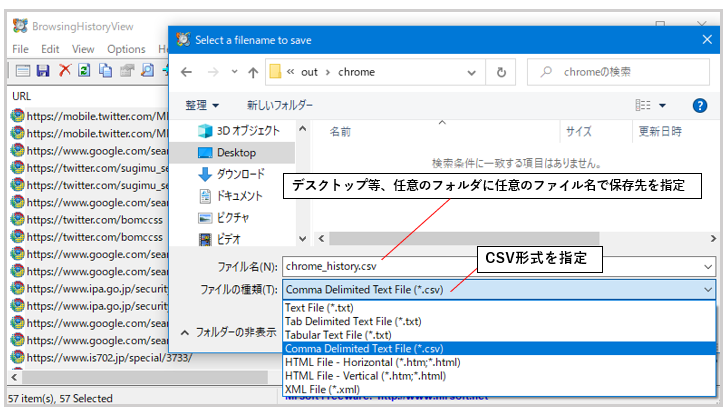Go up one folder level arrow
The height and width of the screenshot is (413, 725).
[253, 72]
